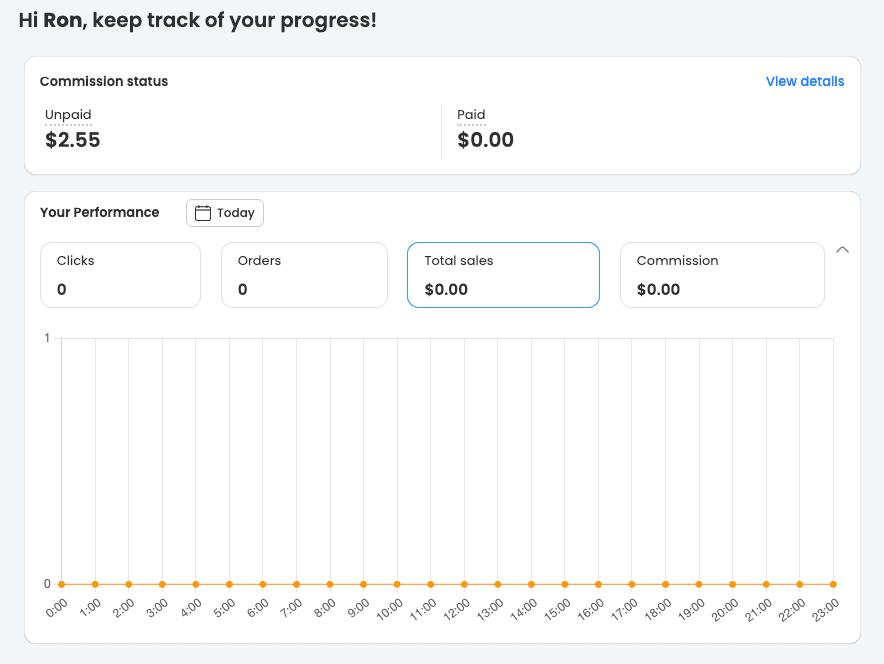Click the chart data point at 6:00
This screenshot has height=664, width=884.
click(x=262, y=584)
